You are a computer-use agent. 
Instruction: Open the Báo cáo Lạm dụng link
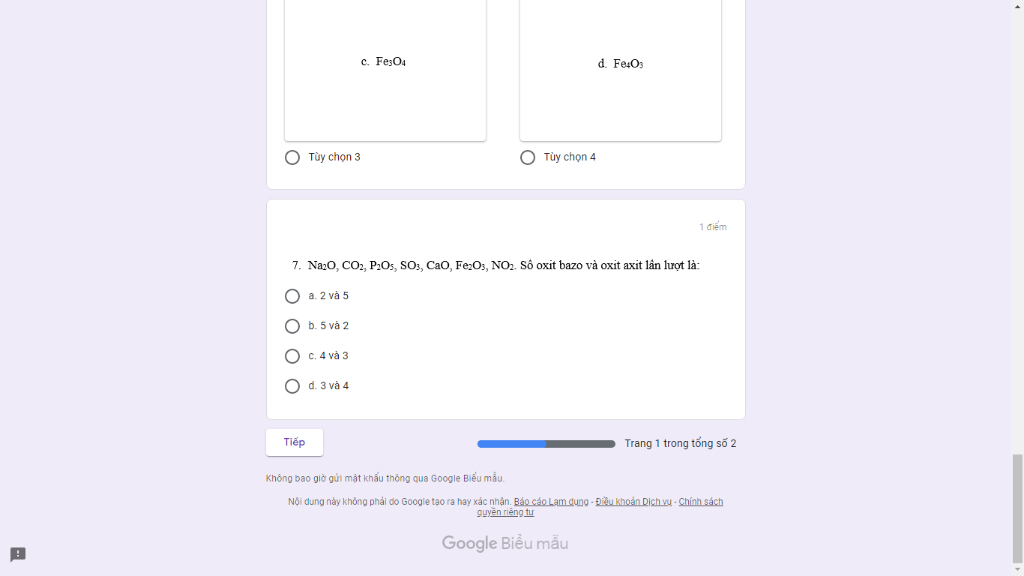[x=551, y=502]
